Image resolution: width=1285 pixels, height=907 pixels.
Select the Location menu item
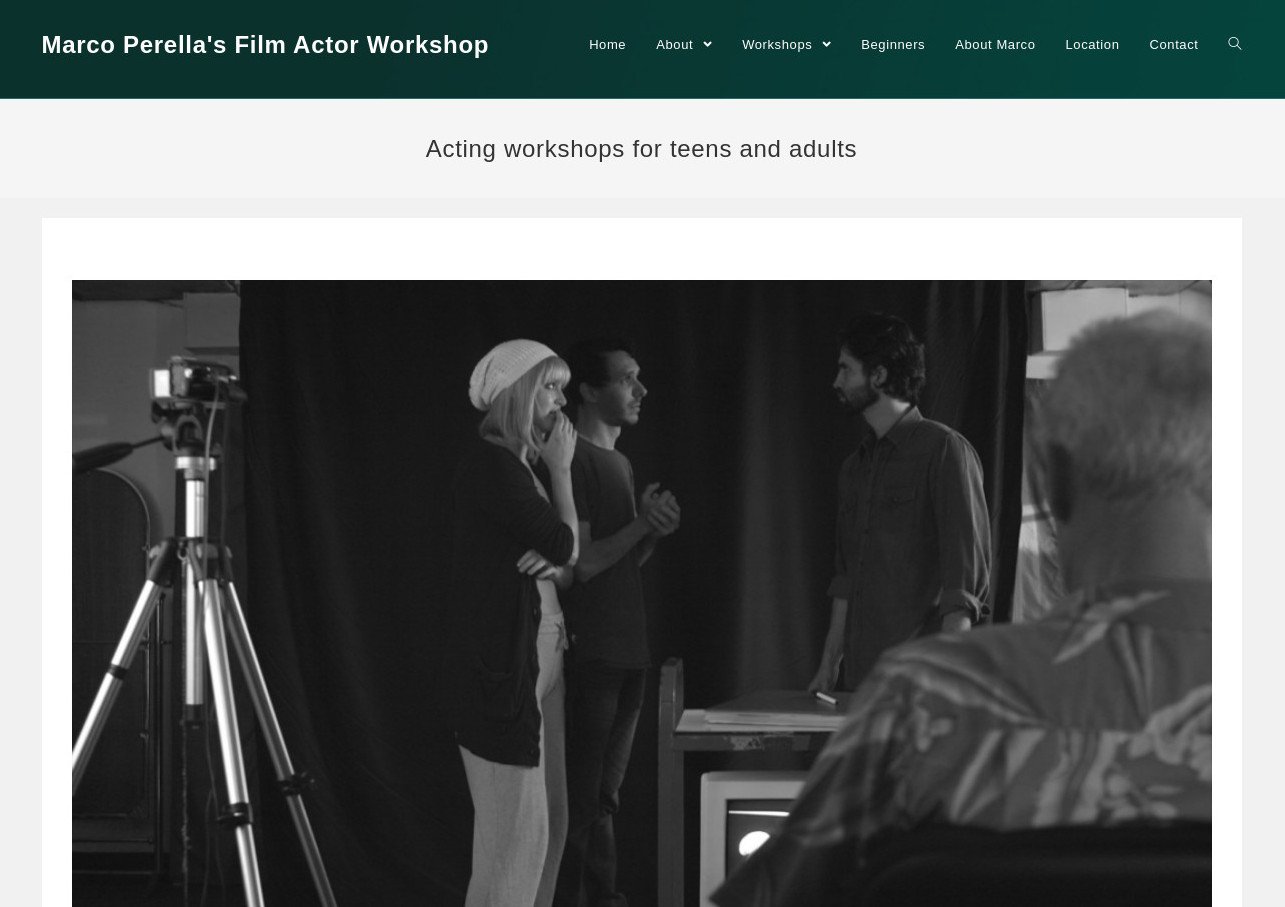[x=1092, y=45]
